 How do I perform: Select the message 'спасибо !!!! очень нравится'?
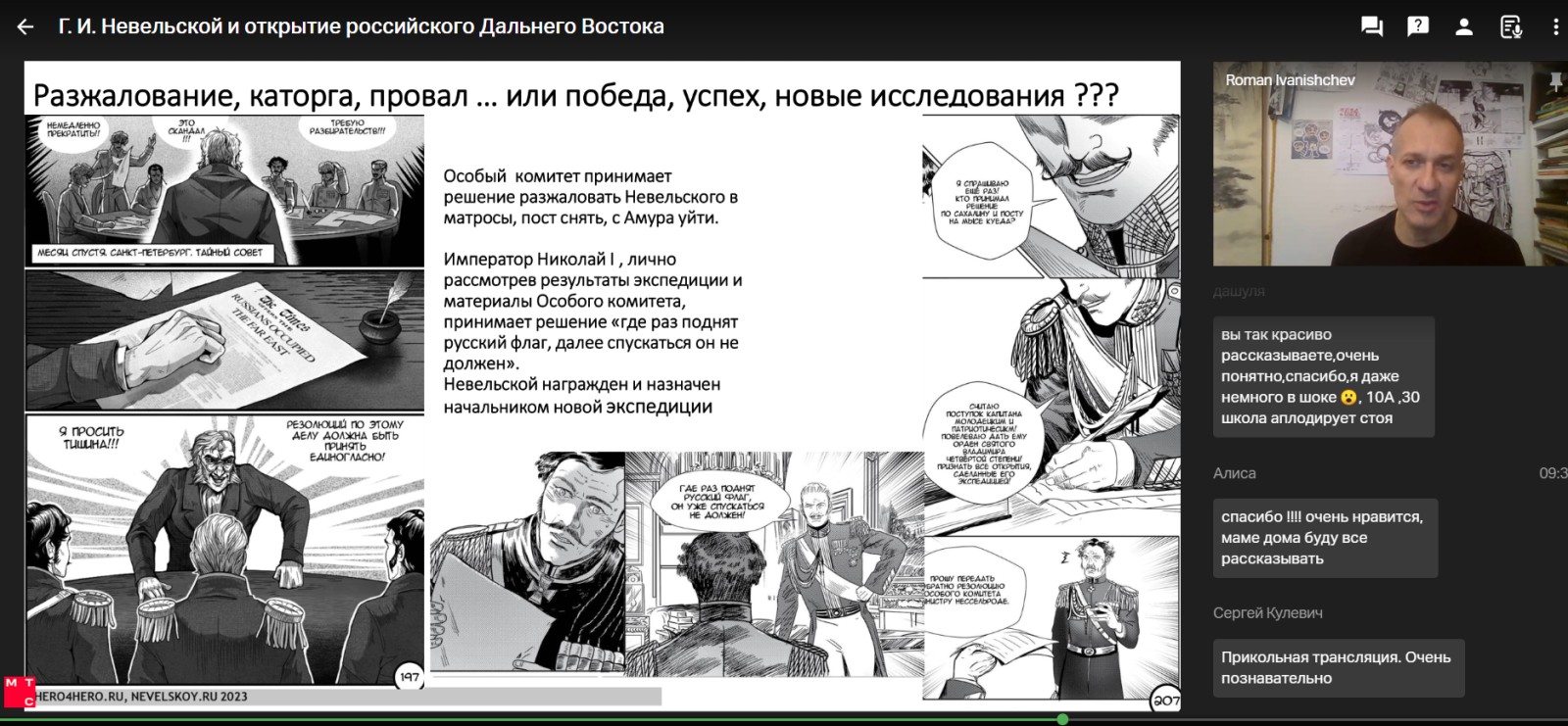click(x=1325, y=538)
